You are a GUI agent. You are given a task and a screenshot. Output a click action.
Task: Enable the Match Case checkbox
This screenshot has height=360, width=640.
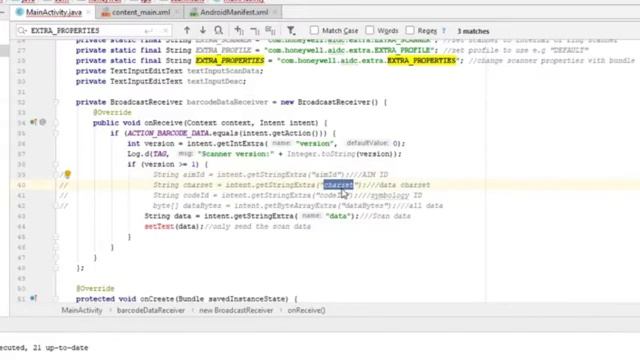click(x=314, y=30)
